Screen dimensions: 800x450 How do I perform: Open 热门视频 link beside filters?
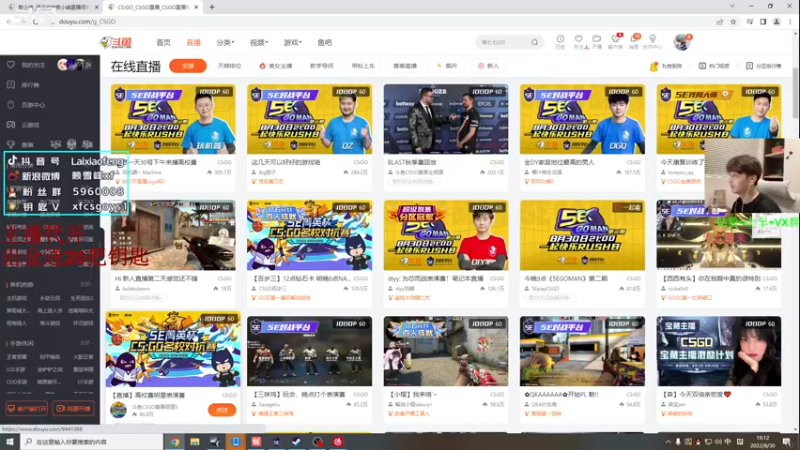click(x=714, y=66)
